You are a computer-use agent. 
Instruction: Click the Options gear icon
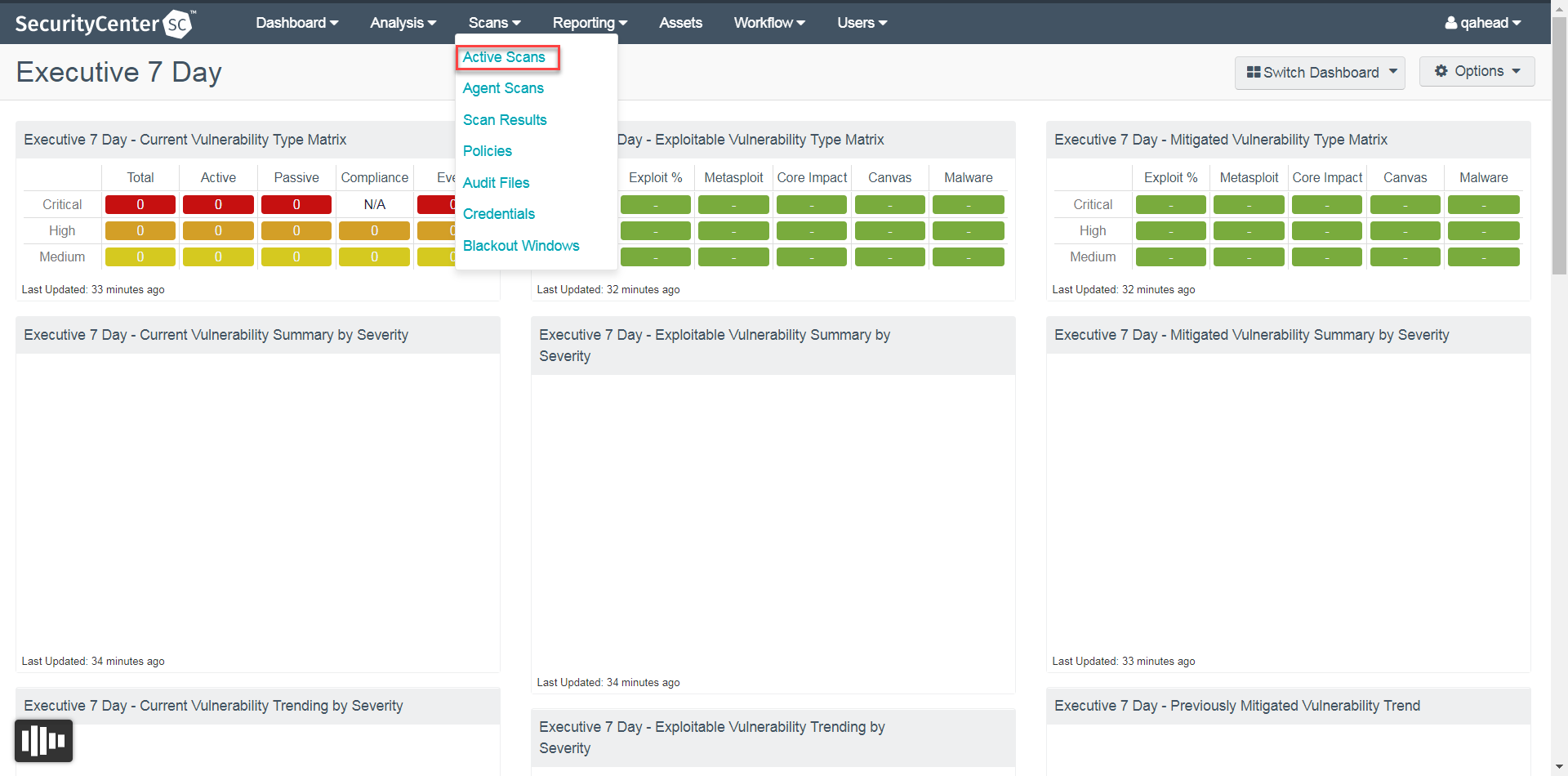tap(1441, 71)
